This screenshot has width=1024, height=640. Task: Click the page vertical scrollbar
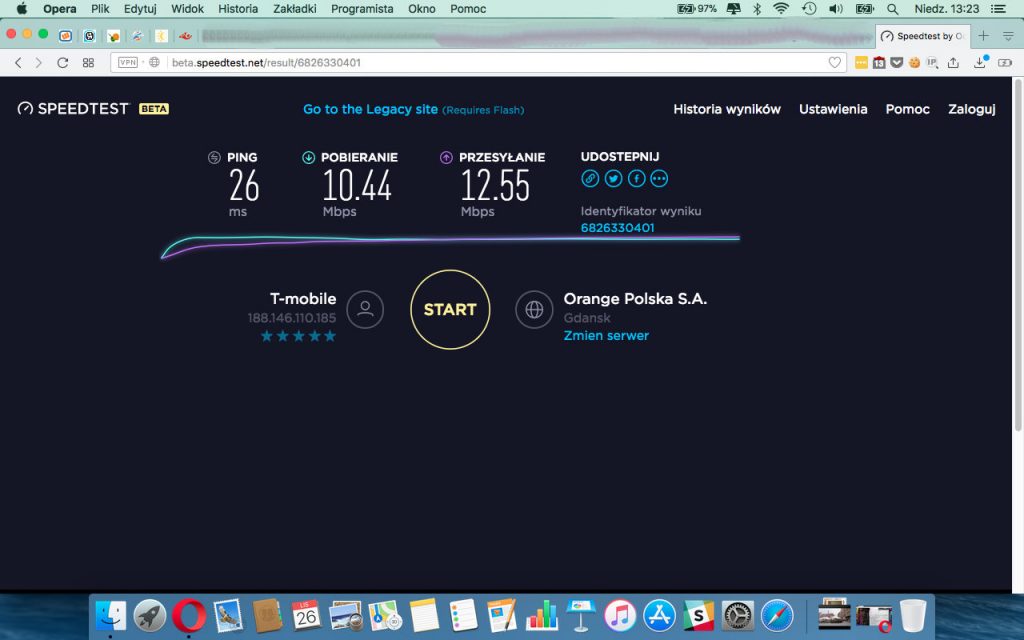pyautogui.click(x=1017, y=255)
